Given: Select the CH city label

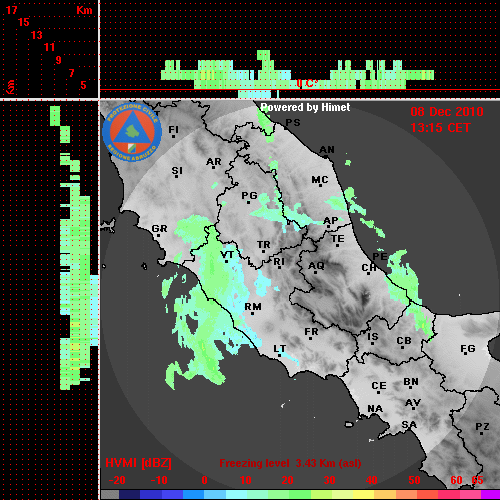Looking at the screenshot, I should (x=369, y=268).
